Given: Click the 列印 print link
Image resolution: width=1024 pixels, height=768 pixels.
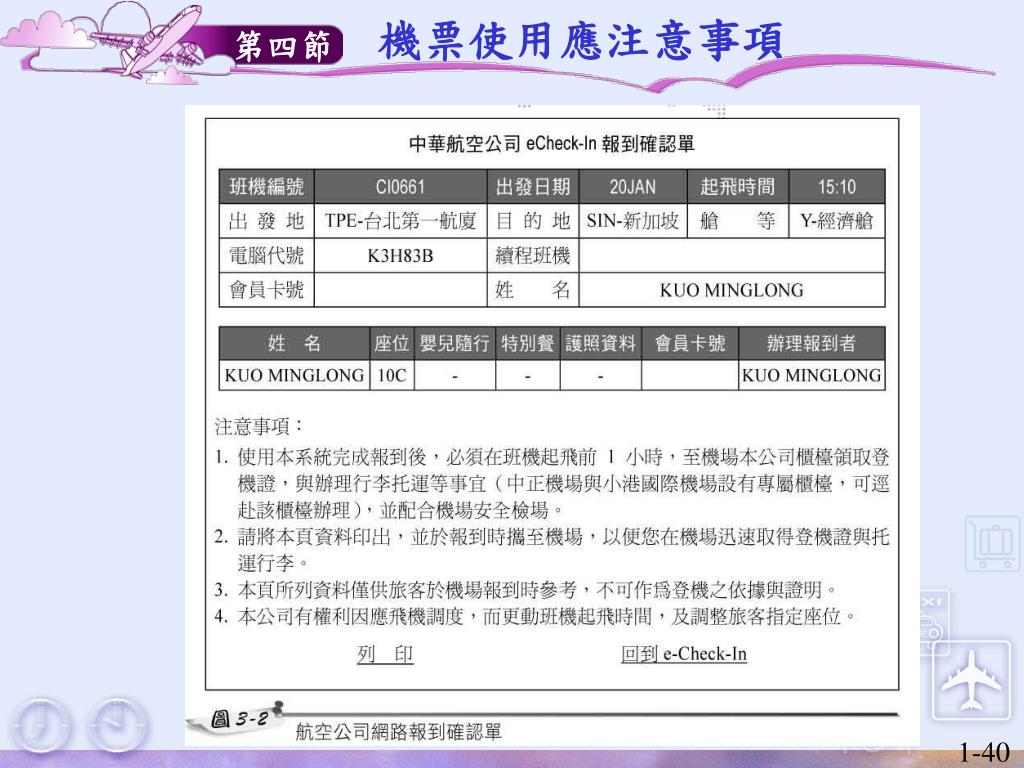Looking at the screenshot, I should click(x=385, y=654).
